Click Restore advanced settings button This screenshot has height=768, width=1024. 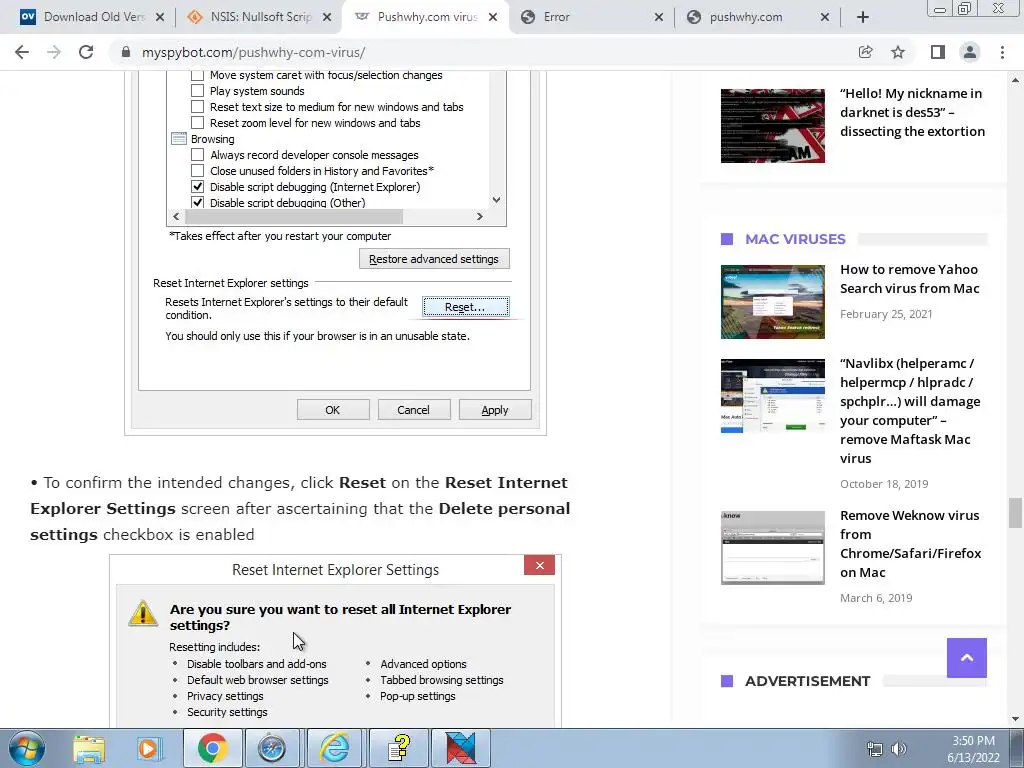coord(434,259)
